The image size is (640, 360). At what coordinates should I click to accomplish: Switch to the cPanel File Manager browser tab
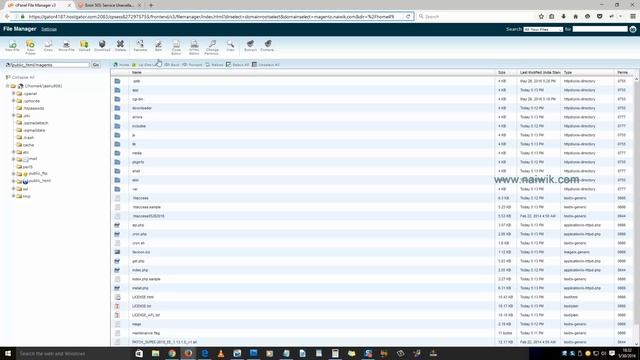click(38, 5)
